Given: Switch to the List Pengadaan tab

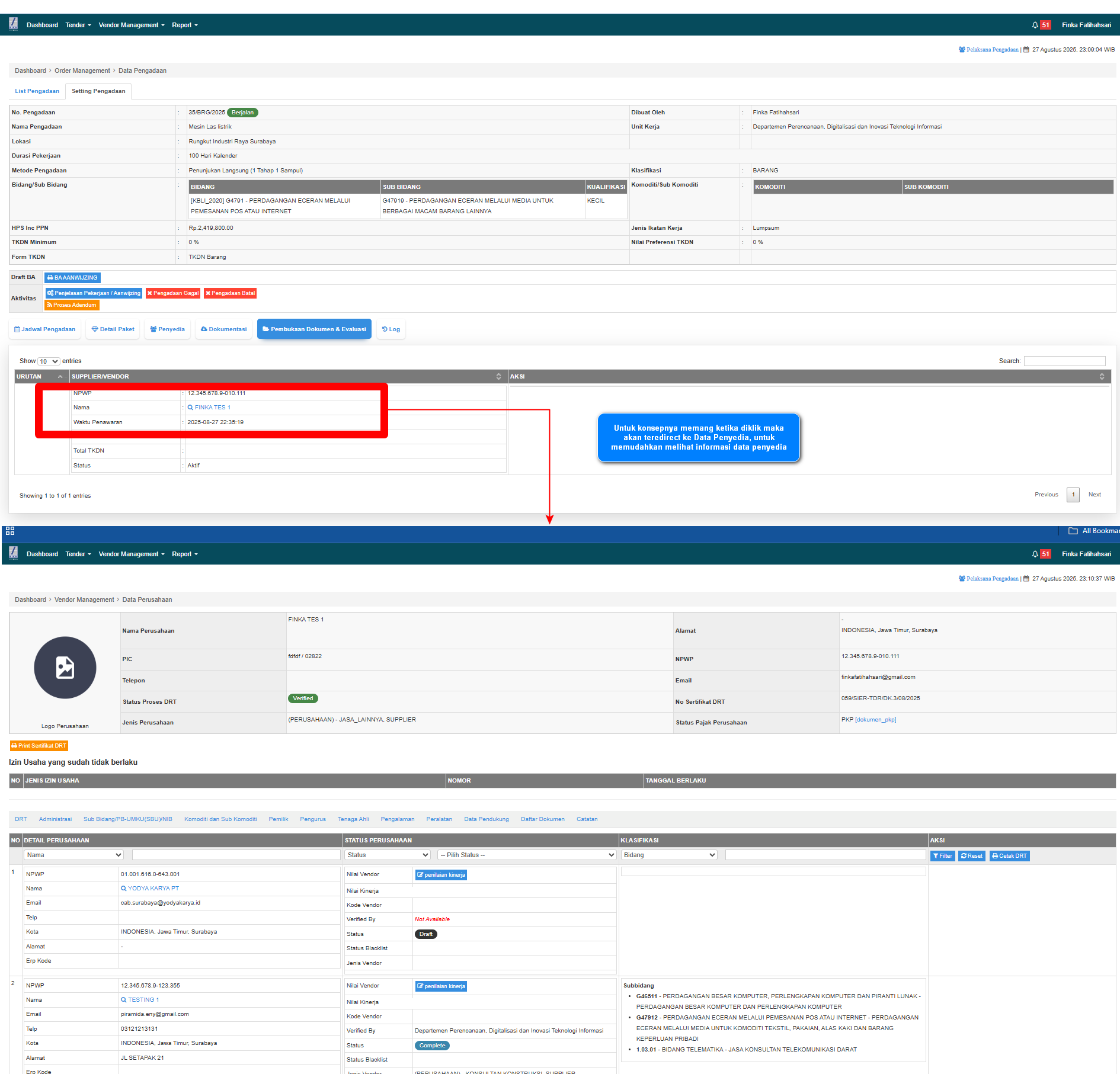Looking at the screenshot, I should click(37, 91).
